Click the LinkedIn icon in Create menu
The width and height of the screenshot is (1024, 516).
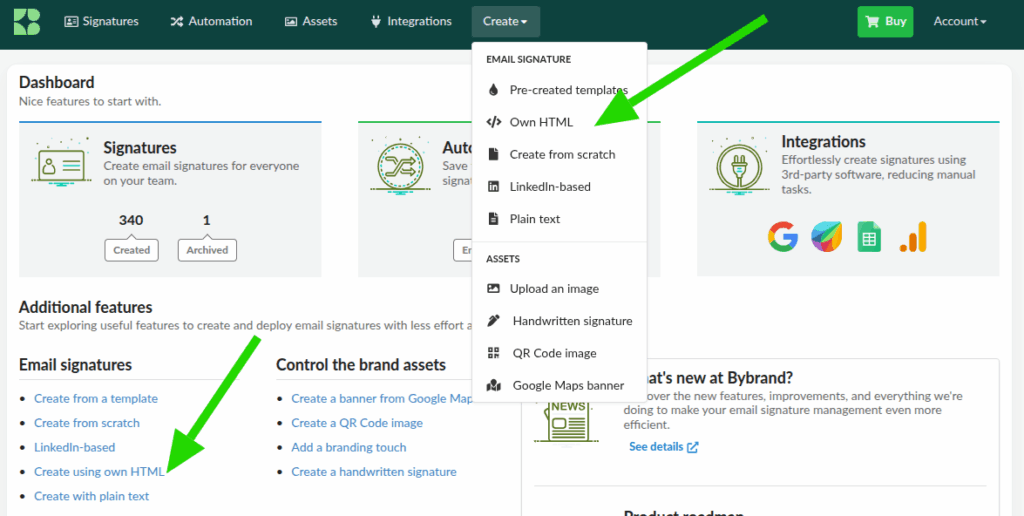[494, 187]
